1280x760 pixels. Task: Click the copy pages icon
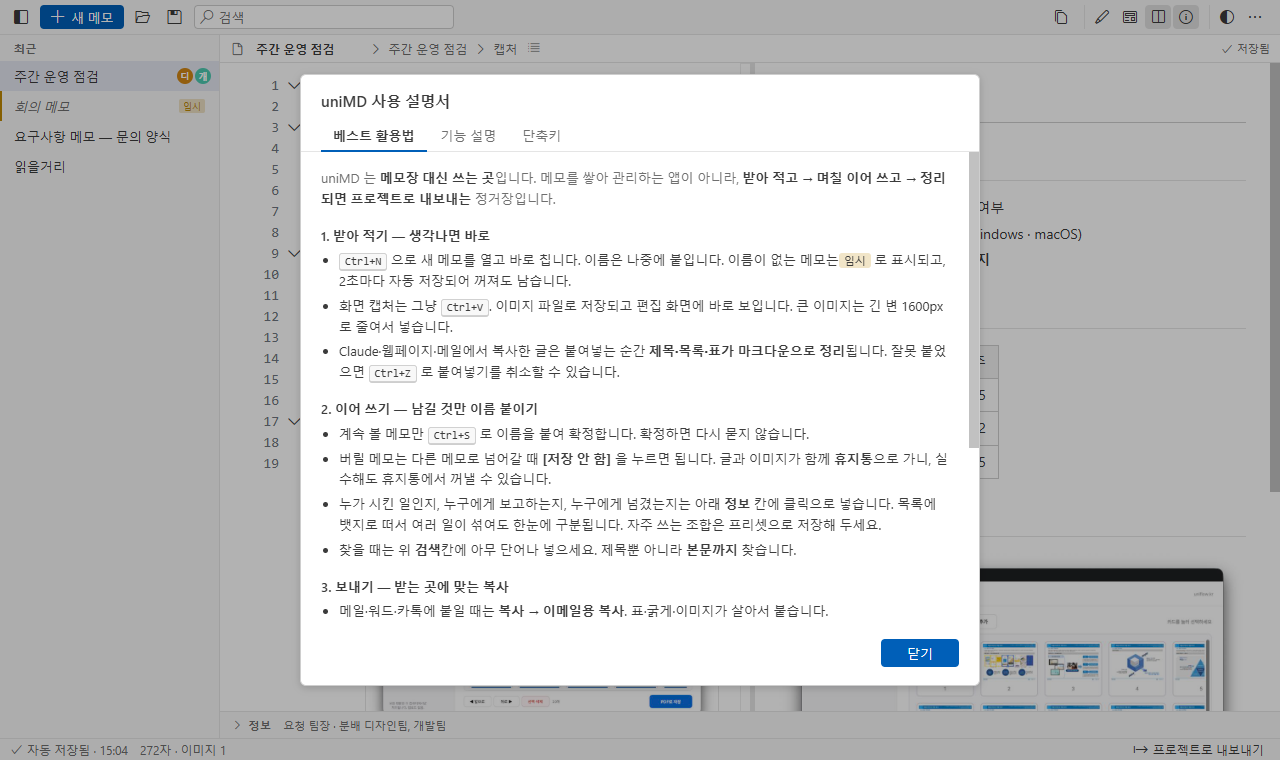[1061, 17]
